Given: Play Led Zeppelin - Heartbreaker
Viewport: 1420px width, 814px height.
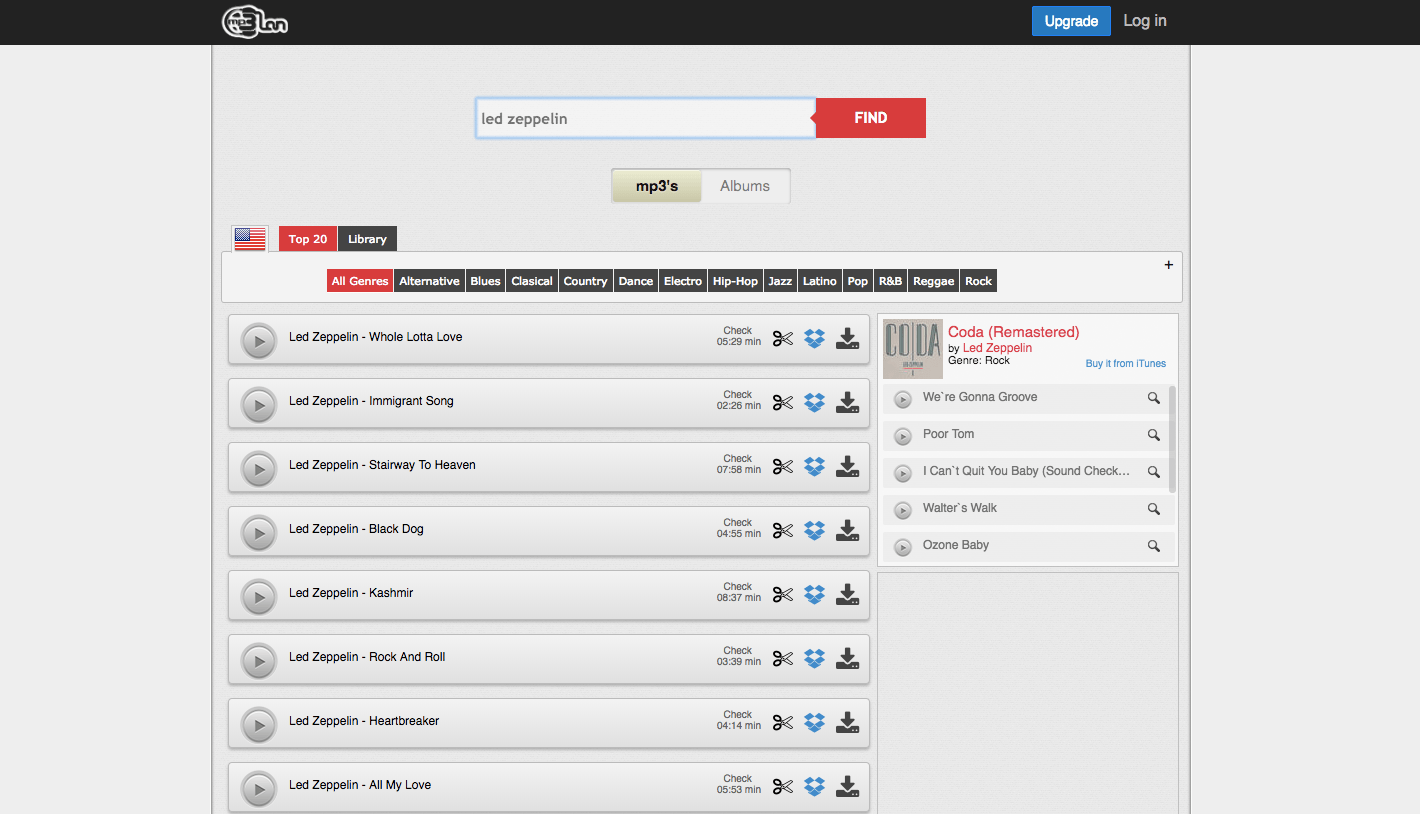Looking at the screenshot, I should (x=259, y=725).
